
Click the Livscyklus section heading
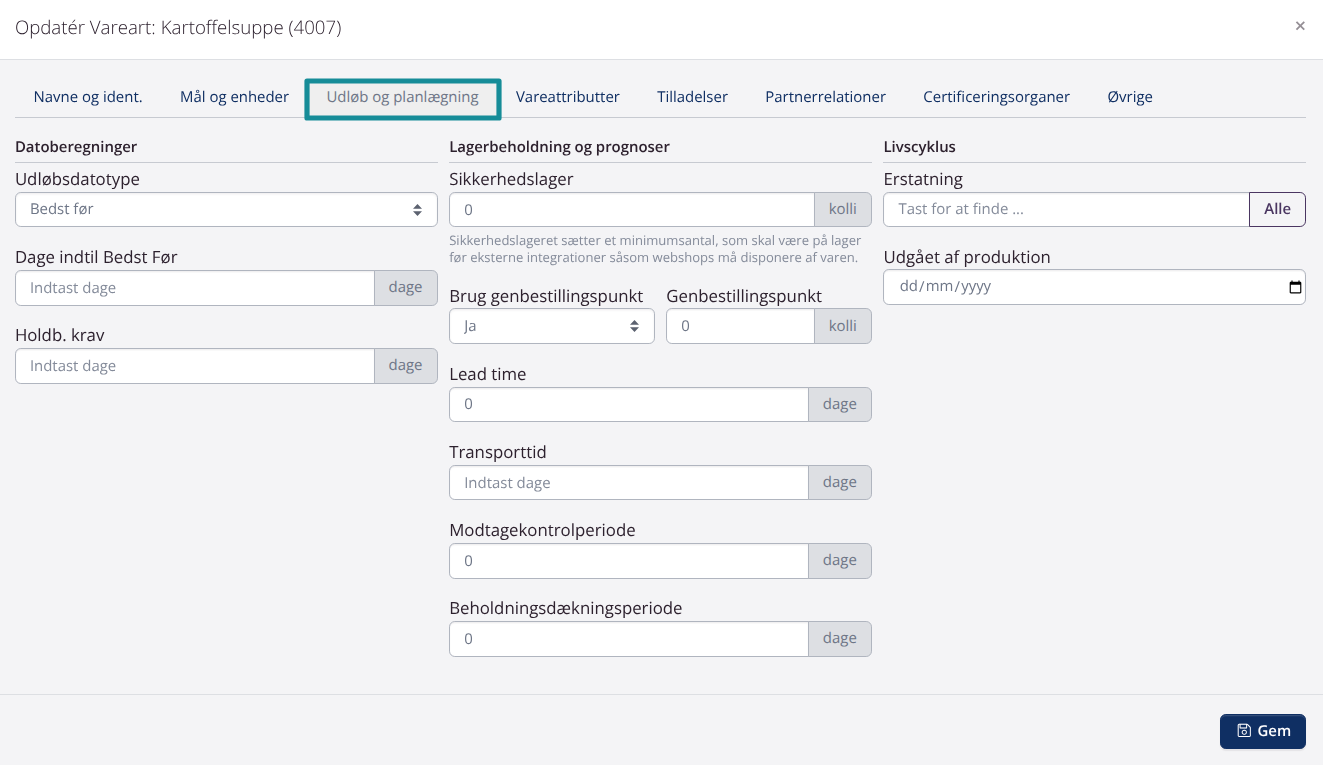click(x=920, y=147)
